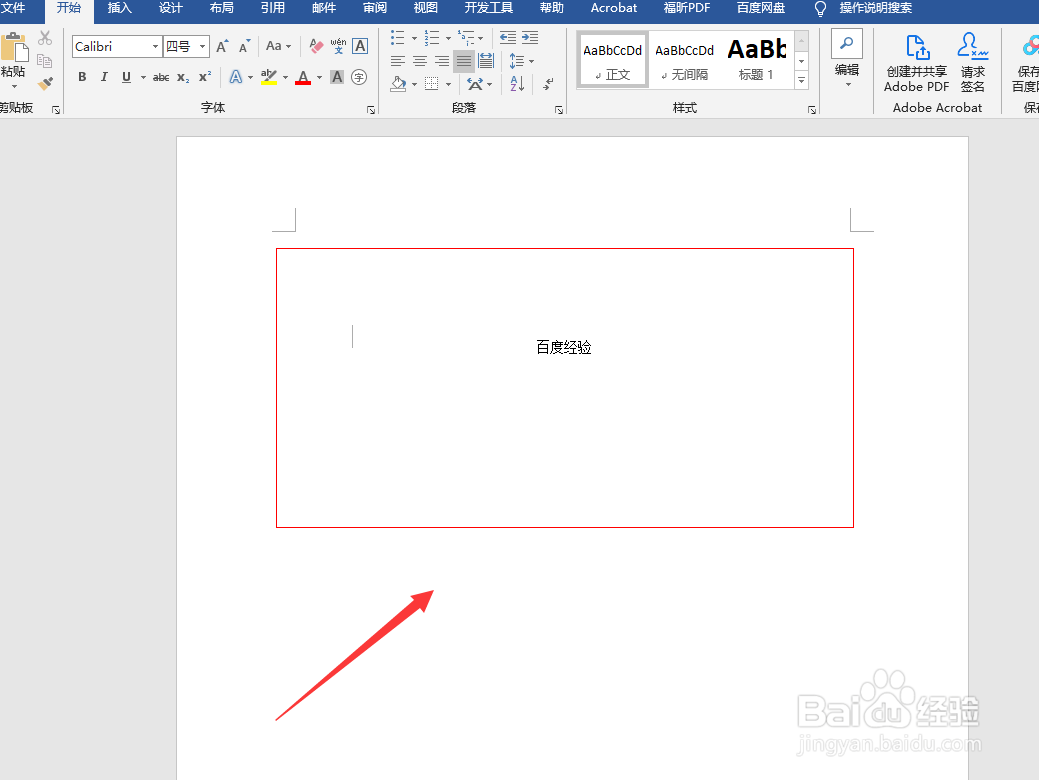Switch to the 设计 tab

coord(170,9)
